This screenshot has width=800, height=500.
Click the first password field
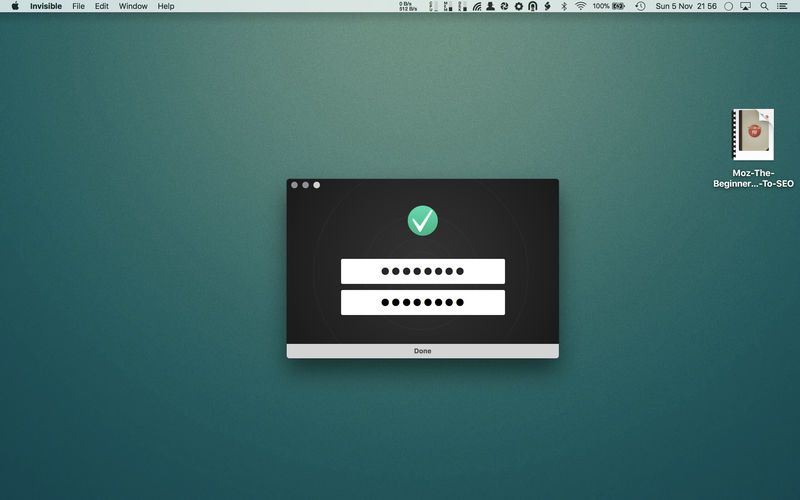(422, 271)
